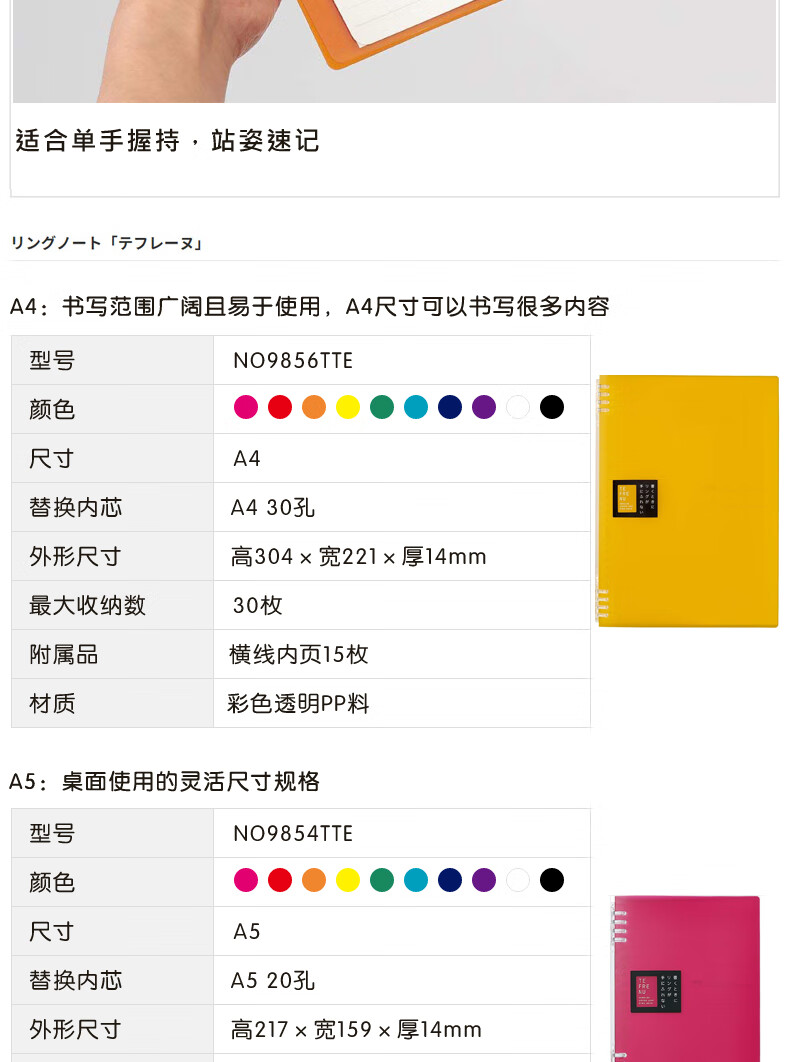Choose the black color dot in A4 table
The image size is (790, 1062).
(x=552, y=407)
